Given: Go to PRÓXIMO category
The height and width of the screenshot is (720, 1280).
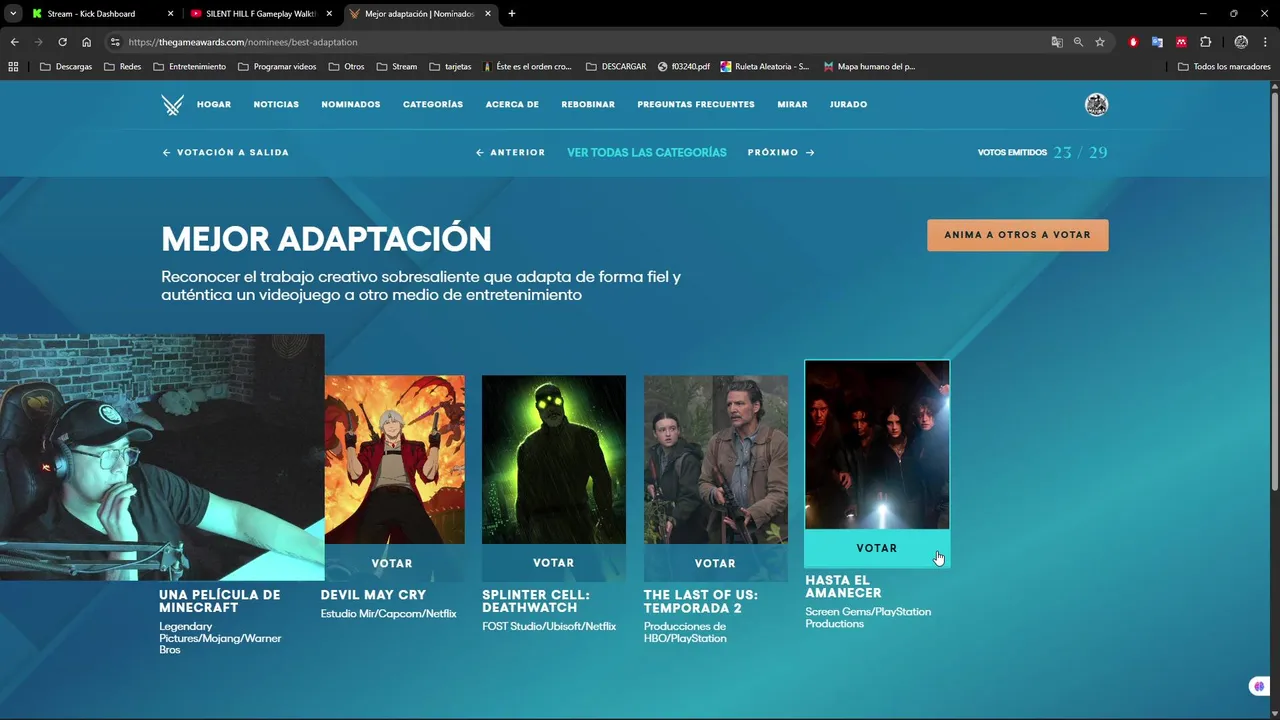Looking at the screenshot, I should click(781, 153).
